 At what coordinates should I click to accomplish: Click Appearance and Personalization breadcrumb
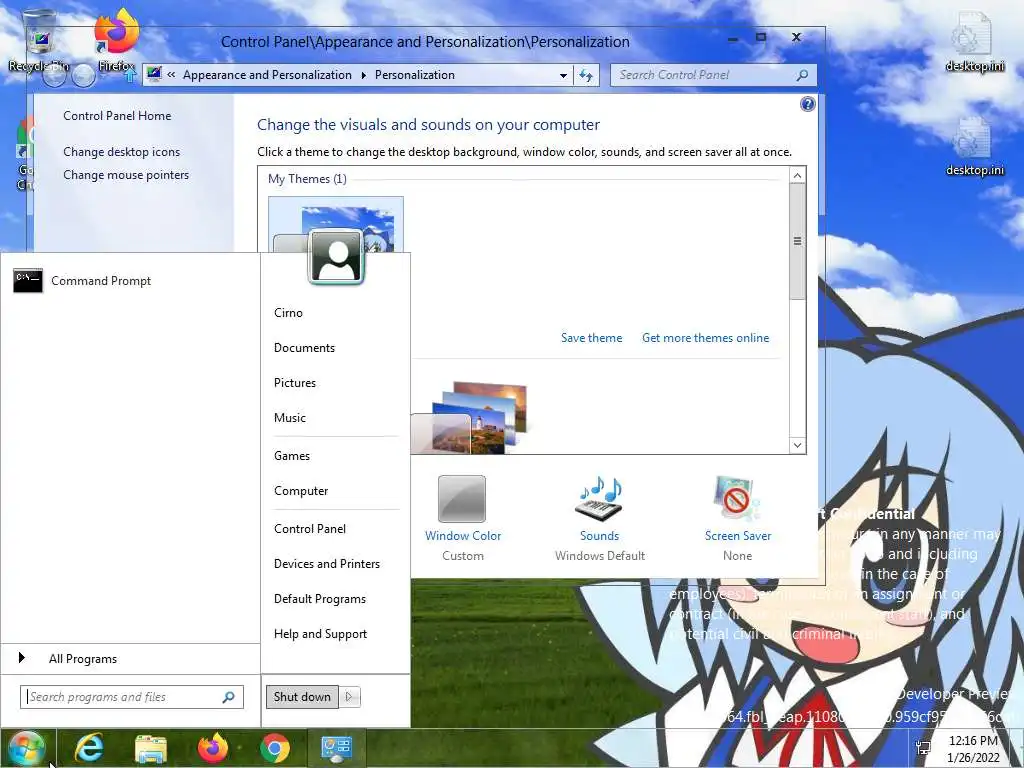click(267, 75)
